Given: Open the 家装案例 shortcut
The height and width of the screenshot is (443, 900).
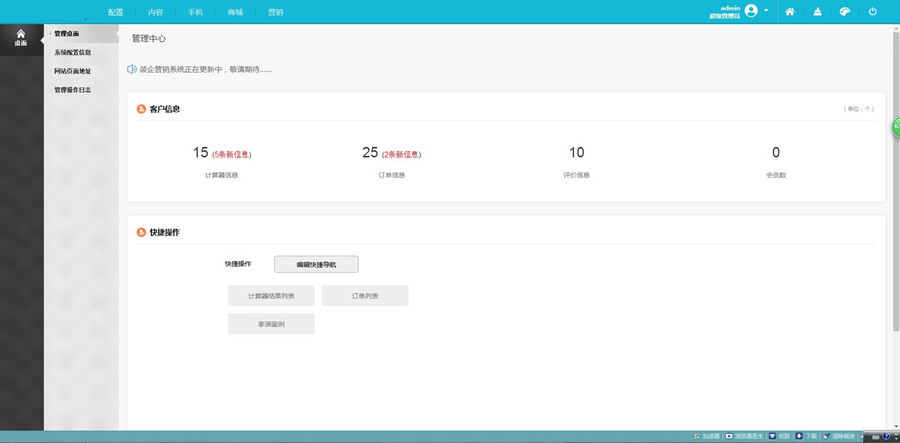Looking at the screenshot, I should (x=271, y=324).
